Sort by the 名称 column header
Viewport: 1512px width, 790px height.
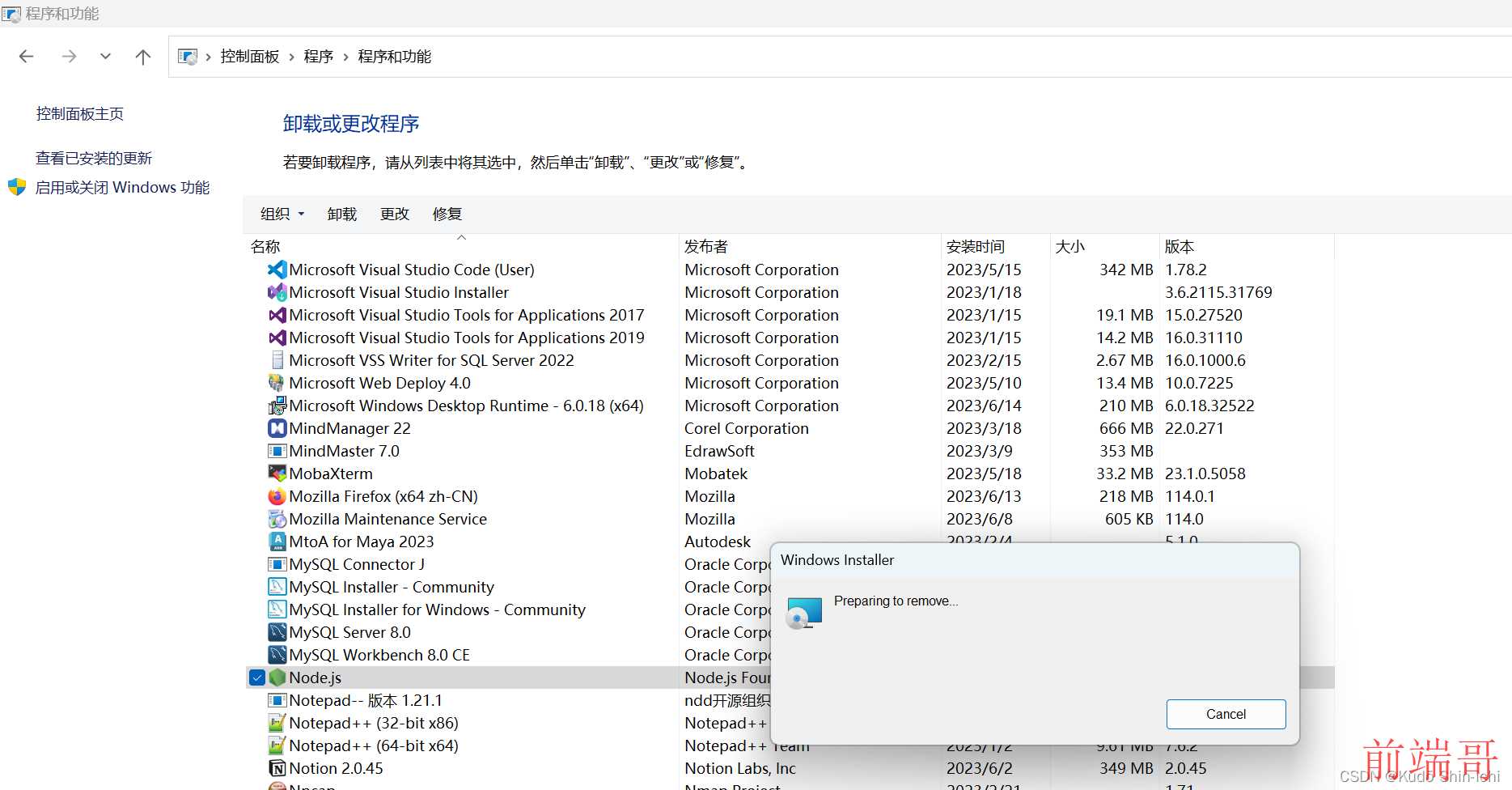click(461, 246)
